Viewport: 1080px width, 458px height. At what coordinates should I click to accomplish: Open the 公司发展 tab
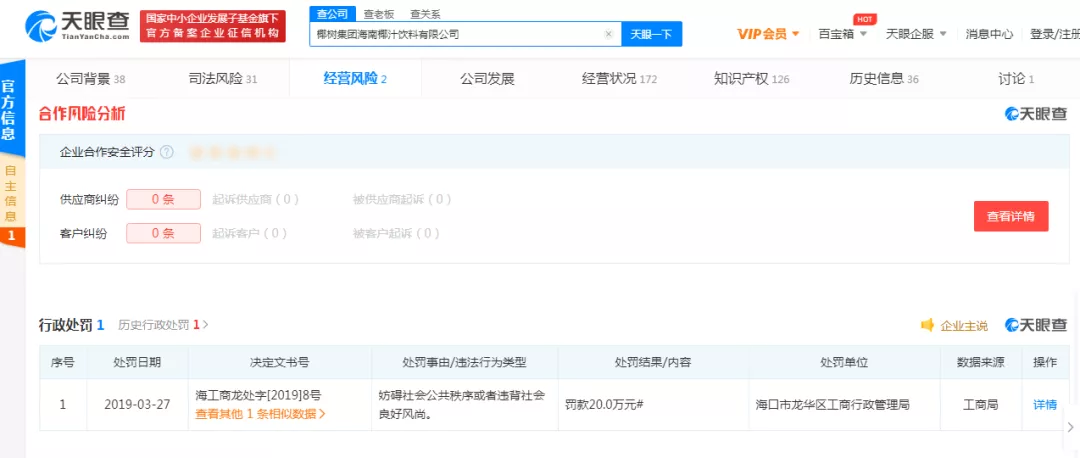[x=487, y=79]
